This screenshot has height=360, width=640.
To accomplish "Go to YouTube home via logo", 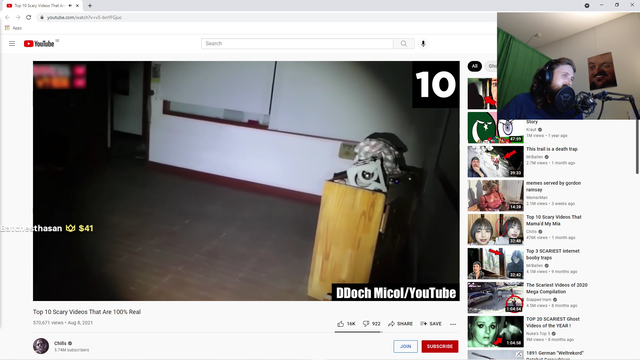I will [39, 44].
